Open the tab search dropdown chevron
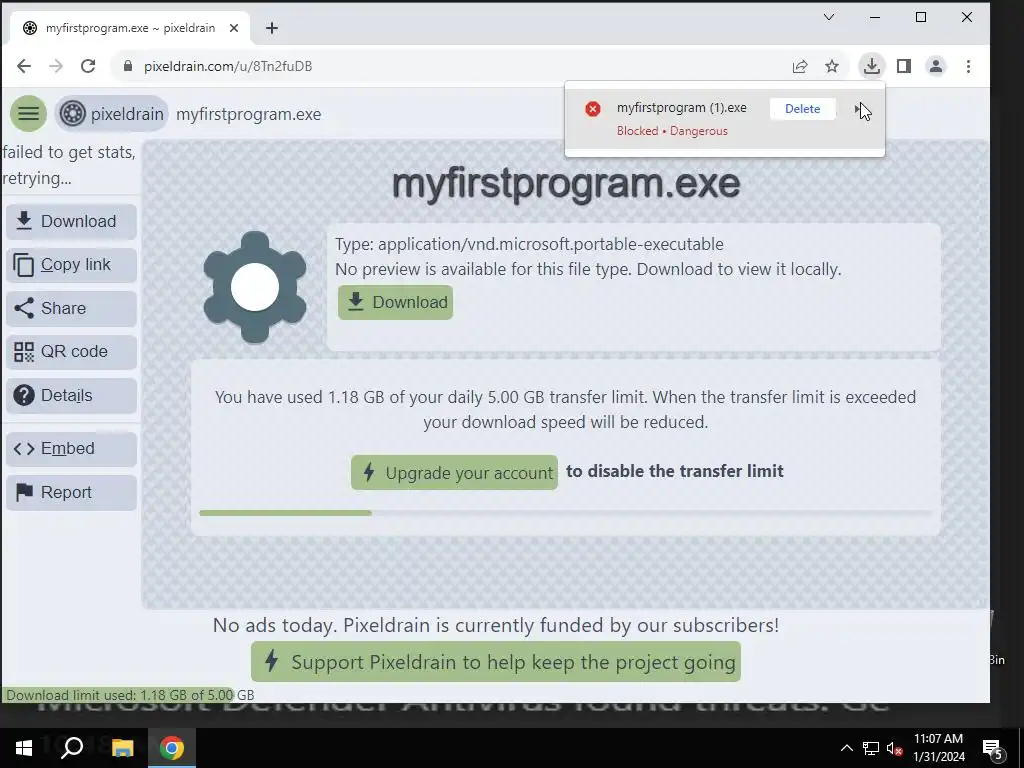The height and width of the screenshot is (768, 1024). [x=829, y=17]
